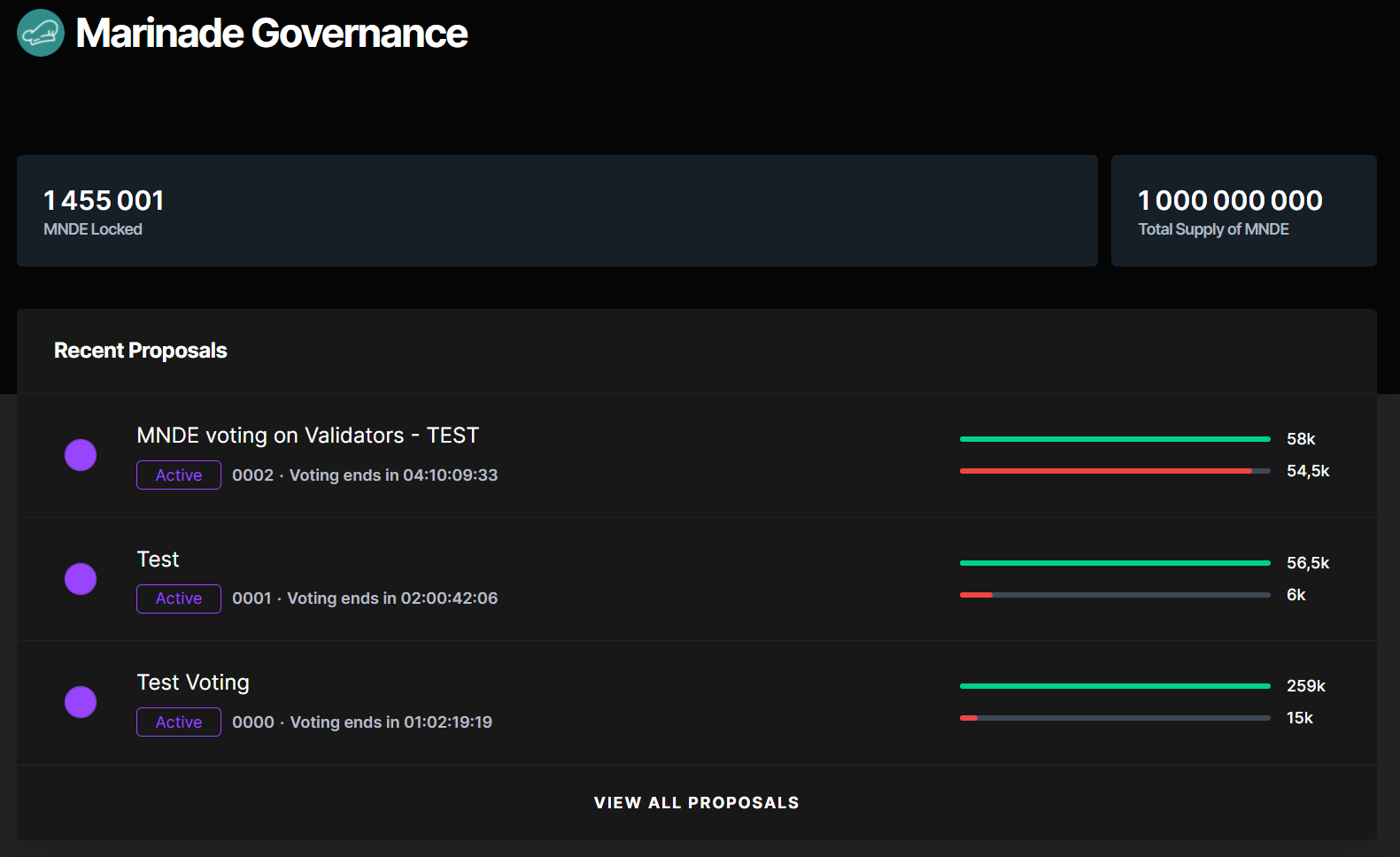Click text Voting ends in 04:10:09:33
This screenshot has width=1400, height=857.
[393, 475]
